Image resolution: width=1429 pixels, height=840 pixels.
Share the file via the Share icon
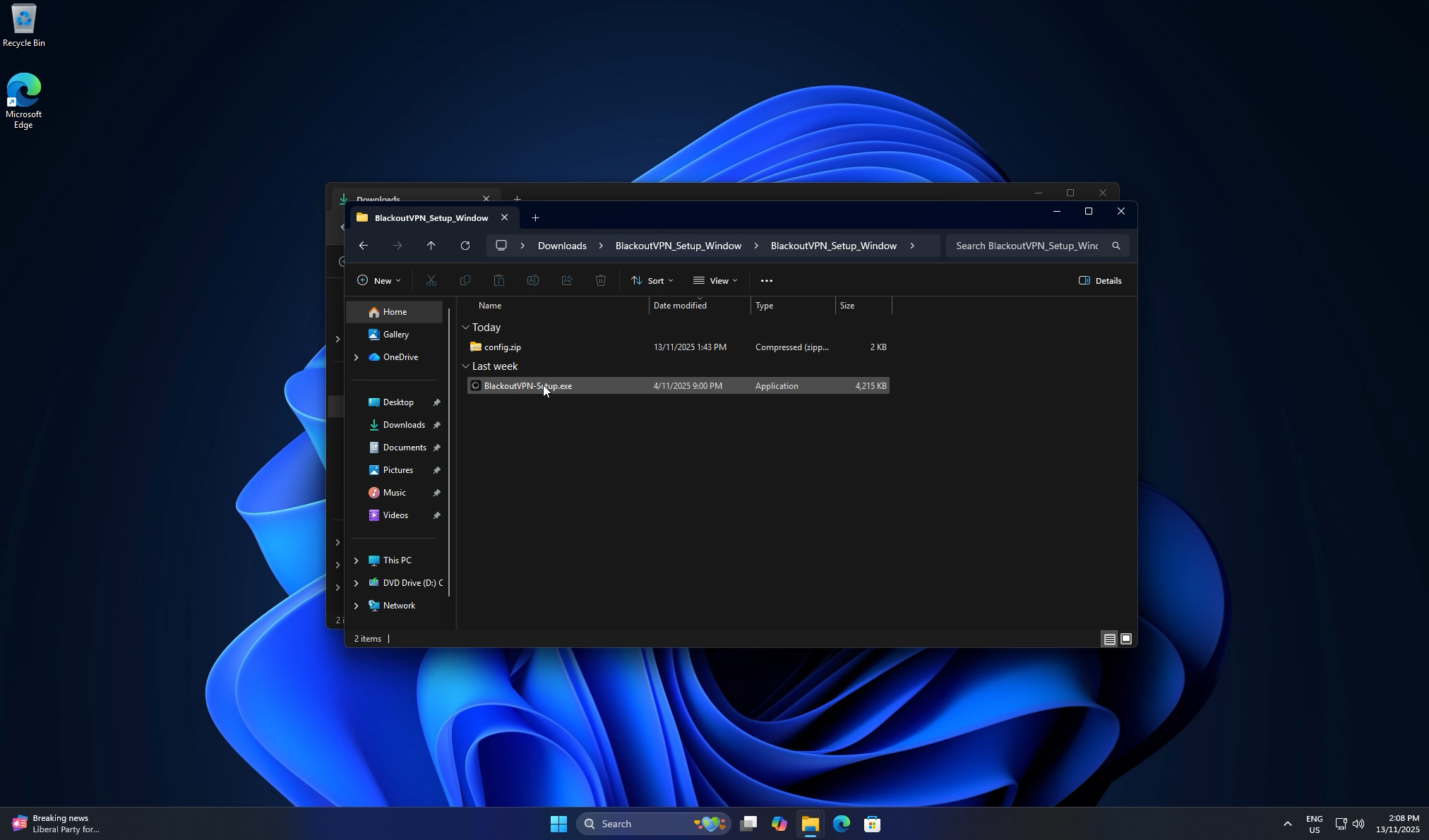tap(566, 280)
